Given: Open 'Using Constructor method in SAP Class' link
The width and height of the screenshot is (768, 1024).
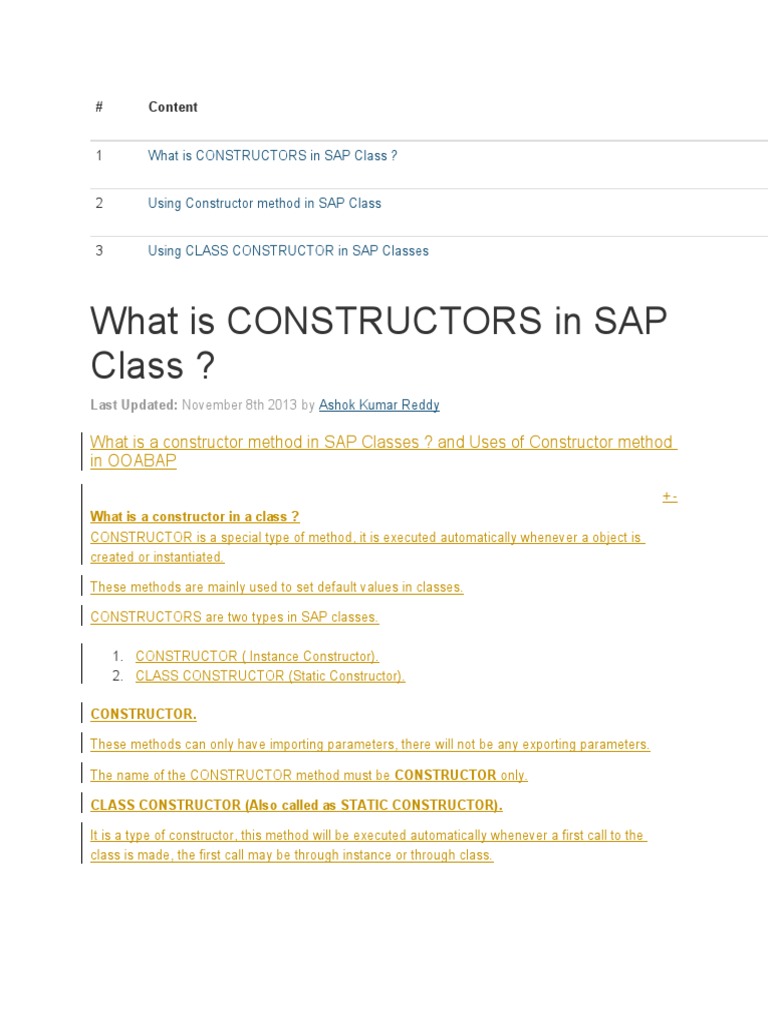Looking at the screenshot, I should coord(264,203).
